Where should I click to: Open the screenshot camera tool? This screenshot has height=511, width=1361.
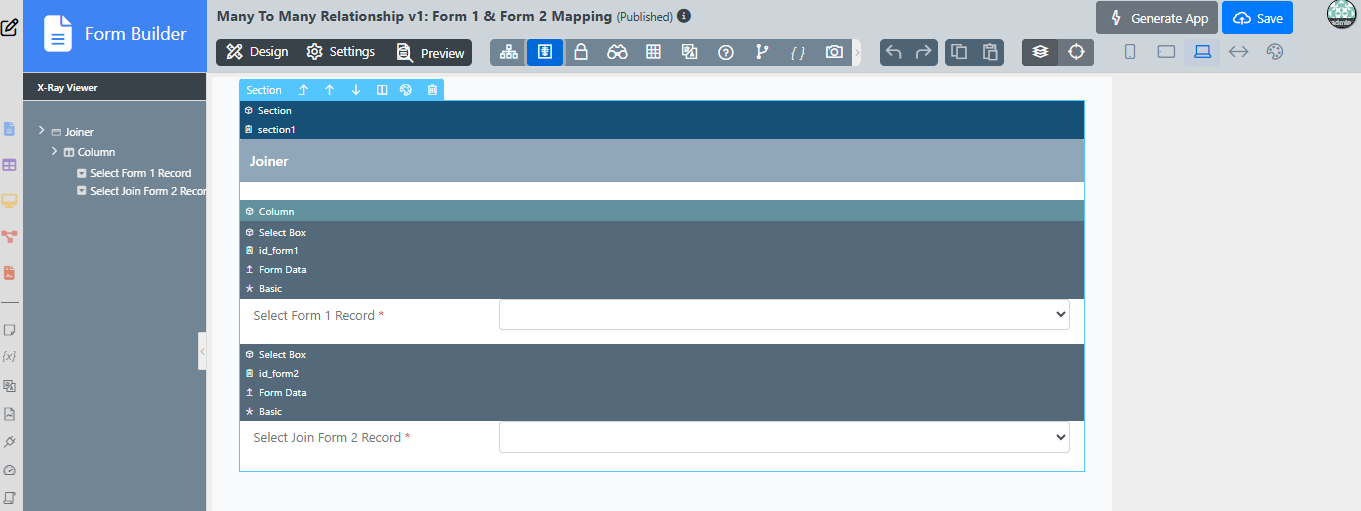click(834, 52)
